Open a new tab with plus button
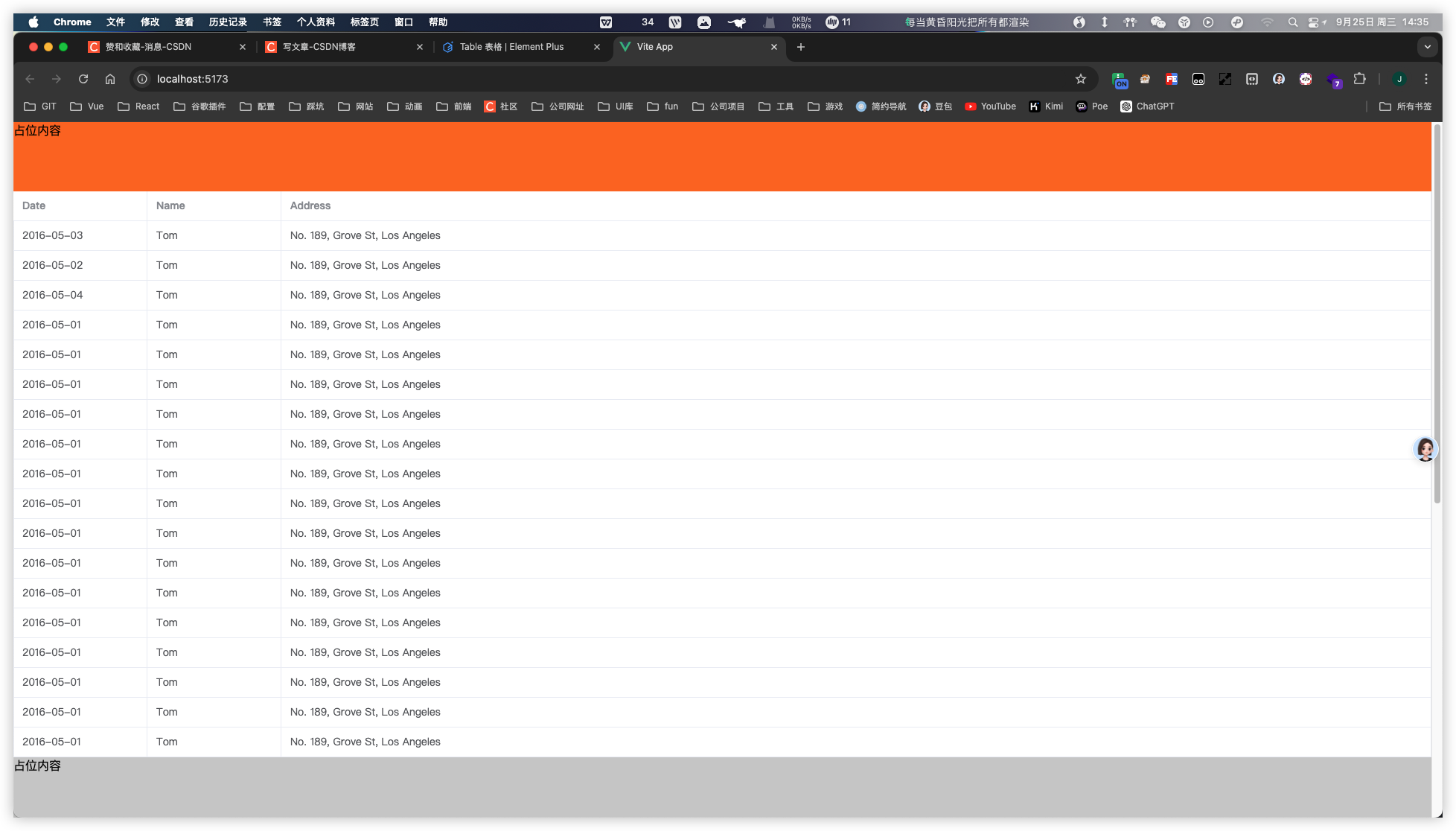The width and height of the screenshot is (1456, 831). coord(801,47)
